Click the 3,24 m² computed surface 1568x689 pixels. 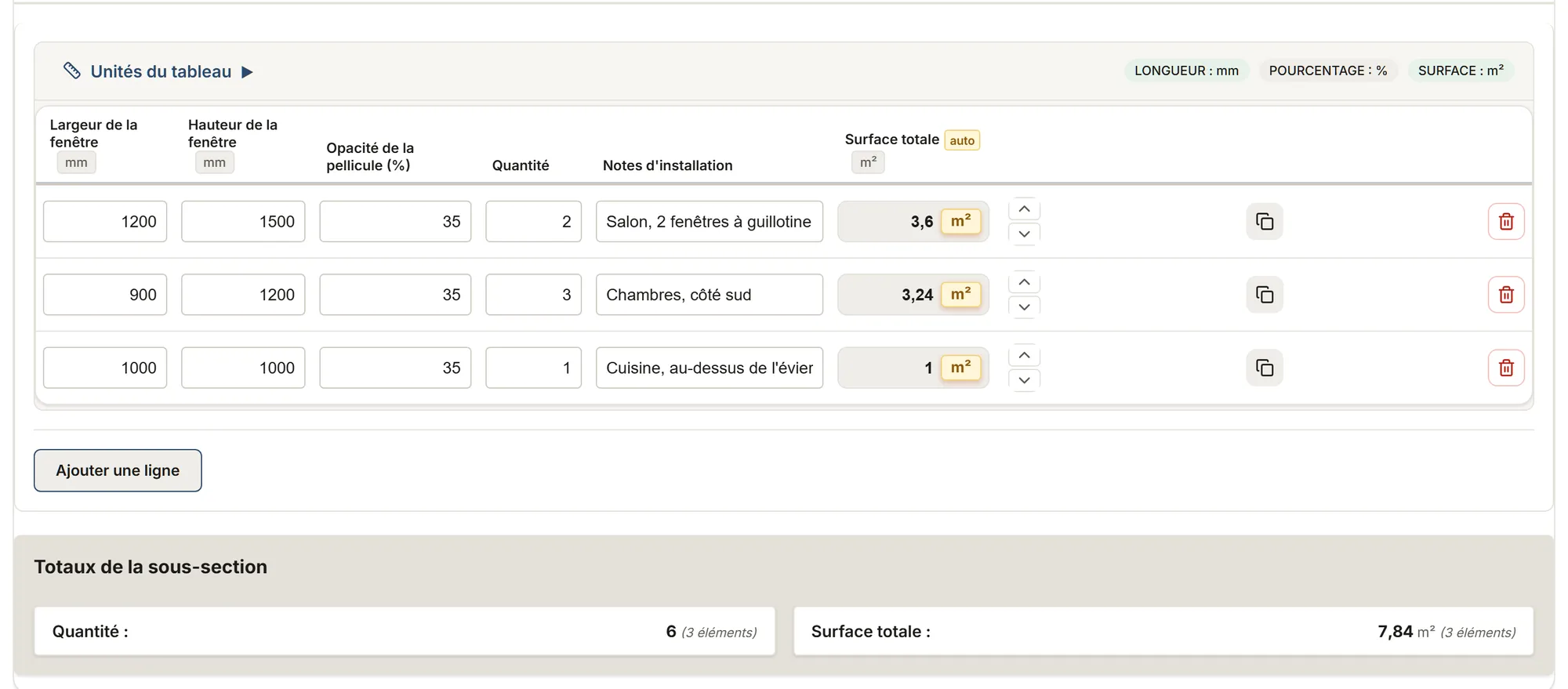pyautogui.click(x=913, y=295)
